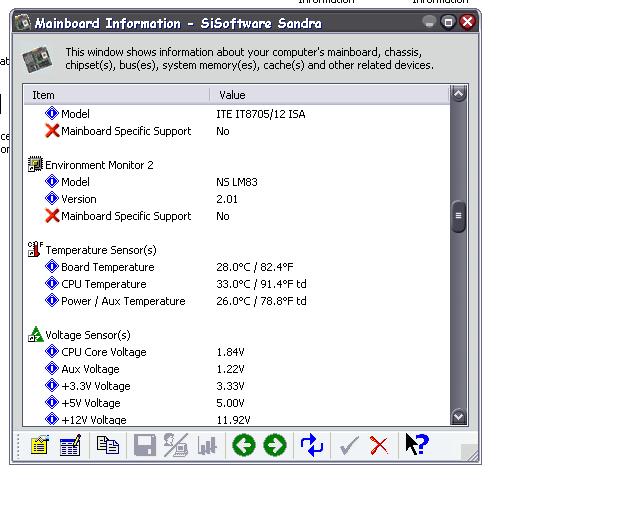
Task: Click red X beside Mainboard Specific Support under NS LM83
Action: [52, 216]
